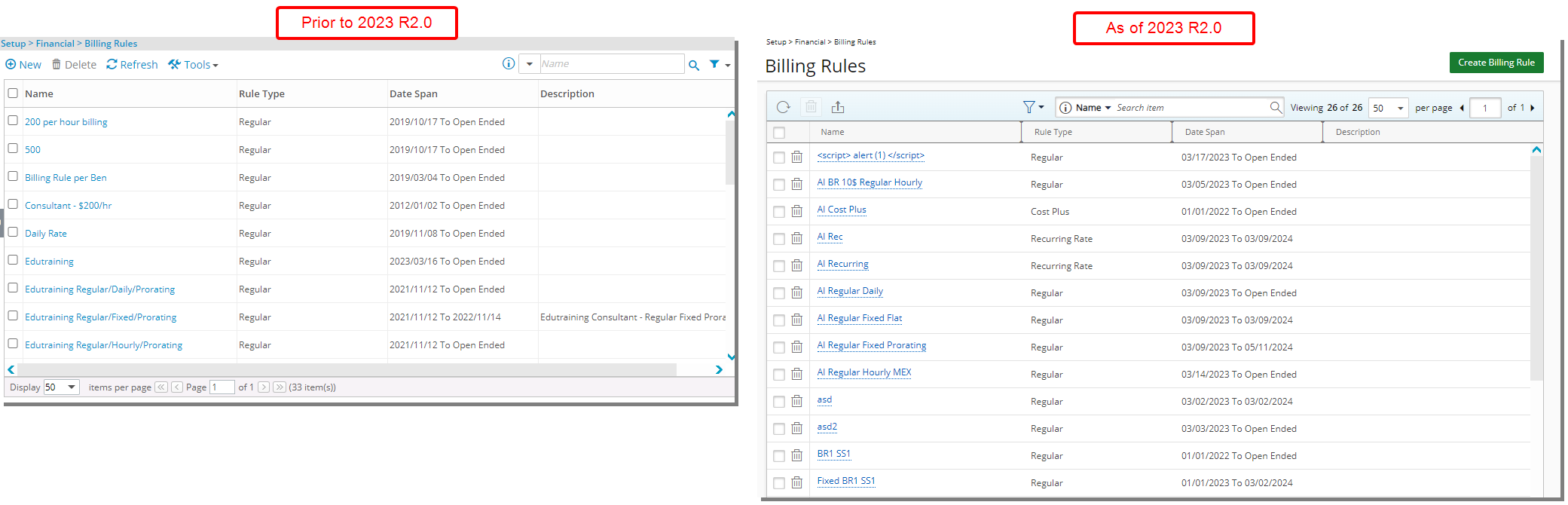The height and width of the screenshot is (505, 1568).
Task: Remove AI Regular Fixed Flat with its trash icon
Action: pyautogui.click(x=797, y=320)
